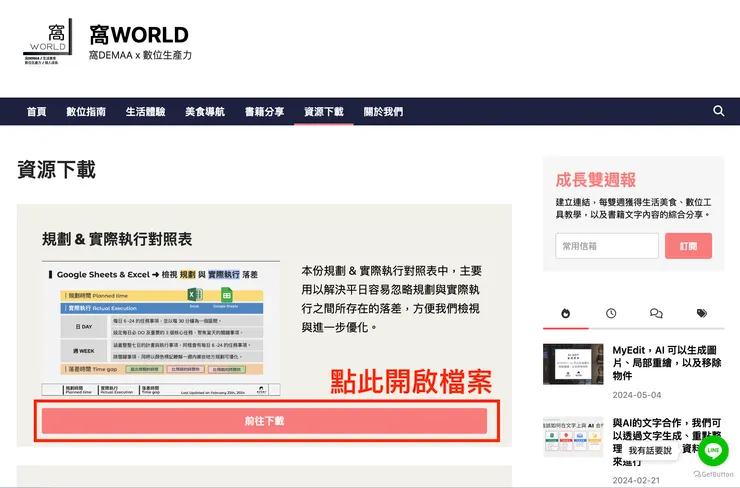Click the GetButton credit link
This screenshot has height=488, width=740.
click(x=713, y=474)
